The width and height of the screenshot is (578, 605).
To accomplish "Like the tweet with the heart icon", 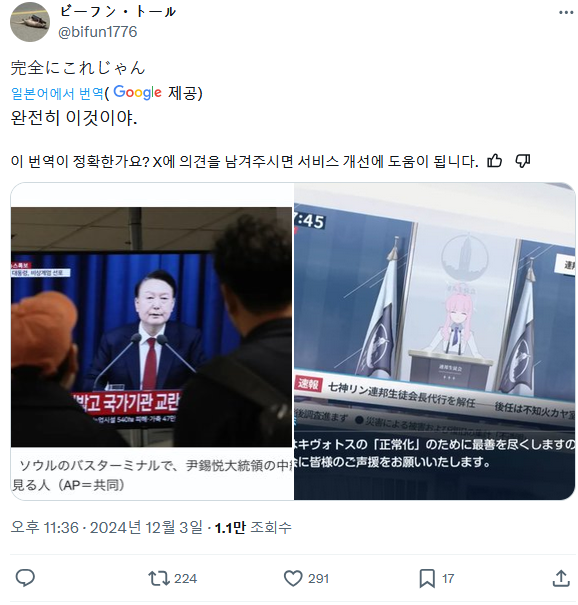I will [x=293, y=578].
